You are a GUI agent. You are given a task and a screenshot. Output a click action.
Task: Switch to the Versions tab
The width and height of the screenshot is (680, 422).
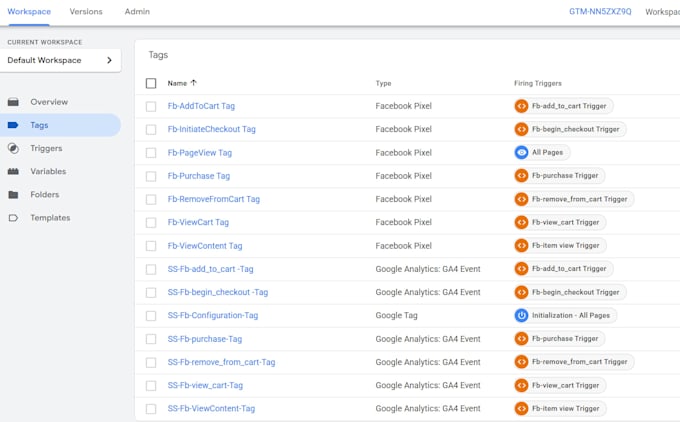(x=86, y=12)
